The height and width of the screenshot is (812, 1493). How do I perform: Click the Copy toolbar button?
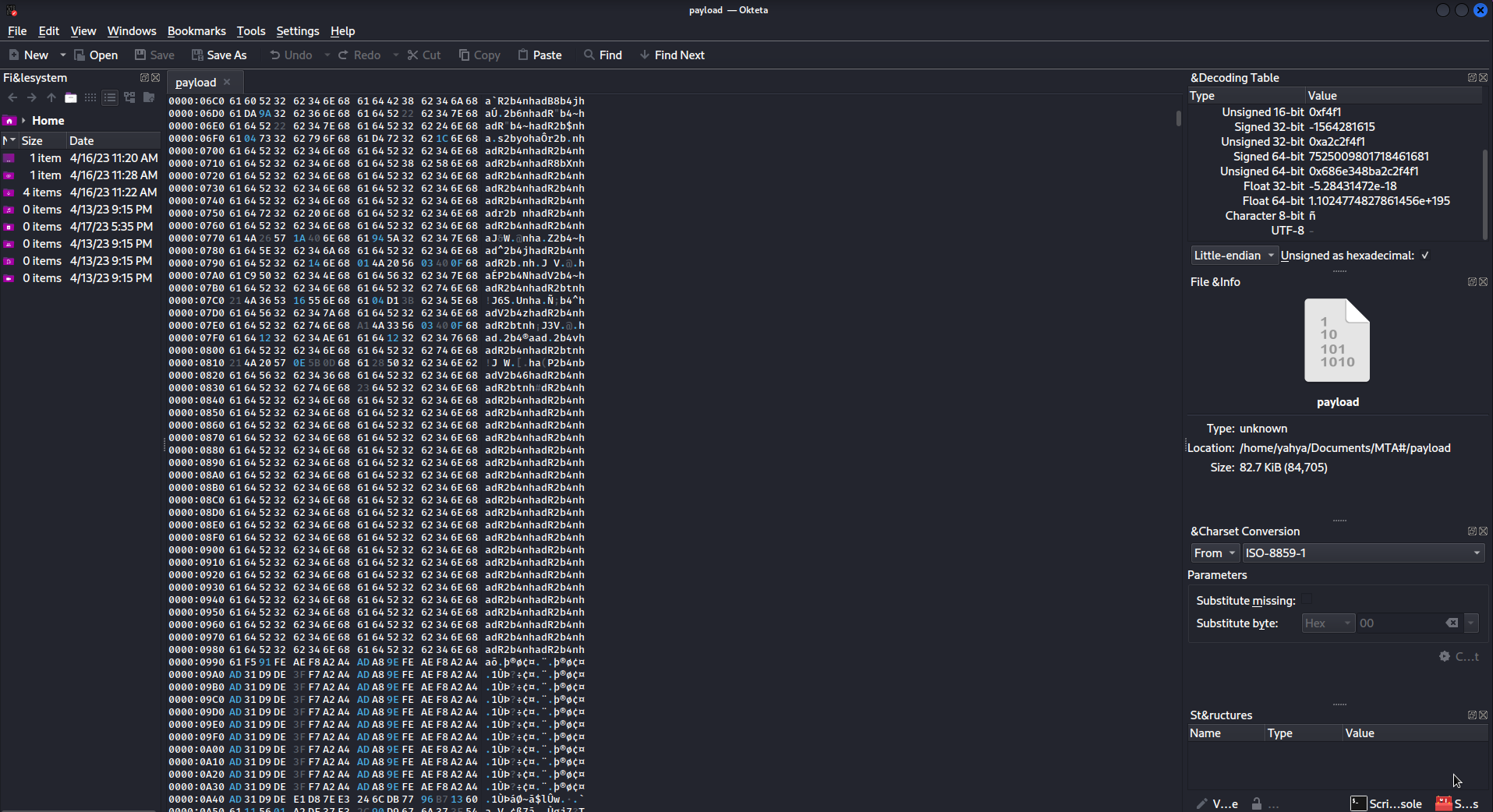coord(479,55)
